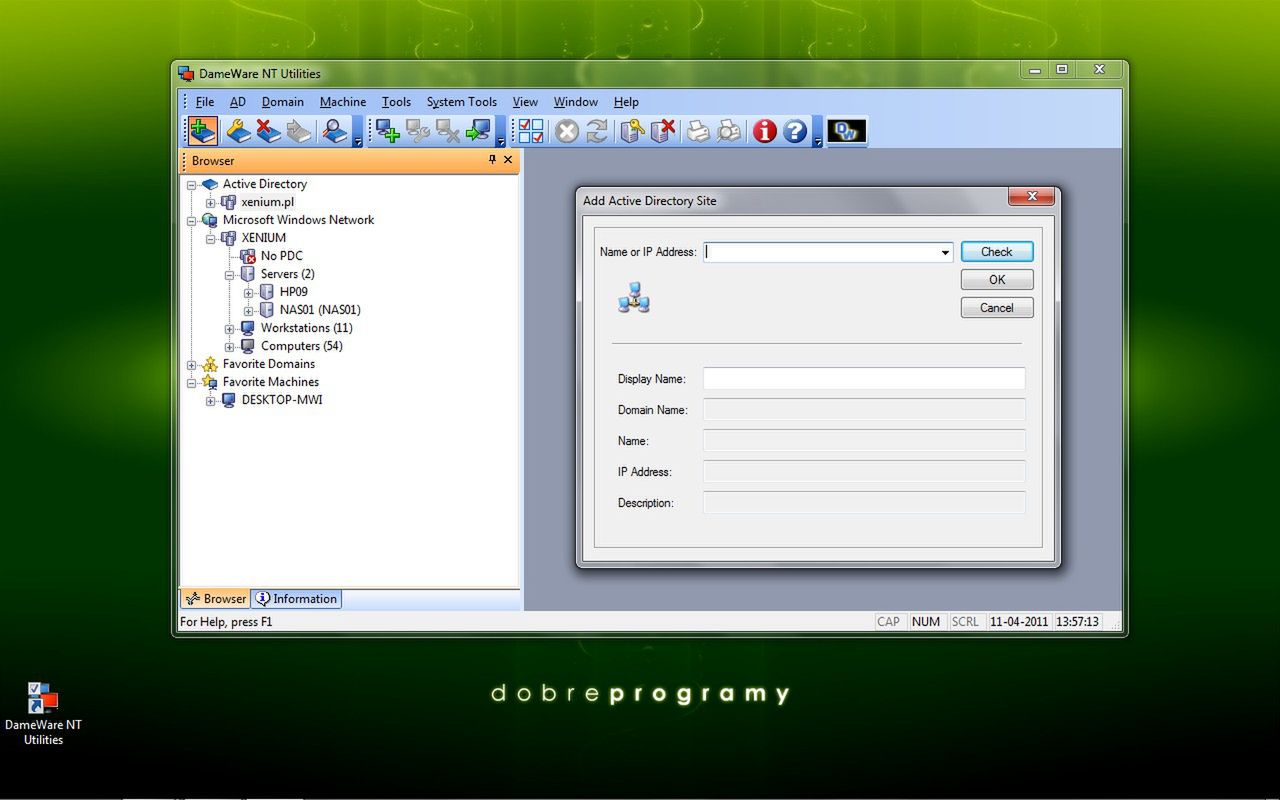Screen dimensions: 1280x800
Task: Click the server with red X icon
Action: pyautogui.click(x=663, y=131)
